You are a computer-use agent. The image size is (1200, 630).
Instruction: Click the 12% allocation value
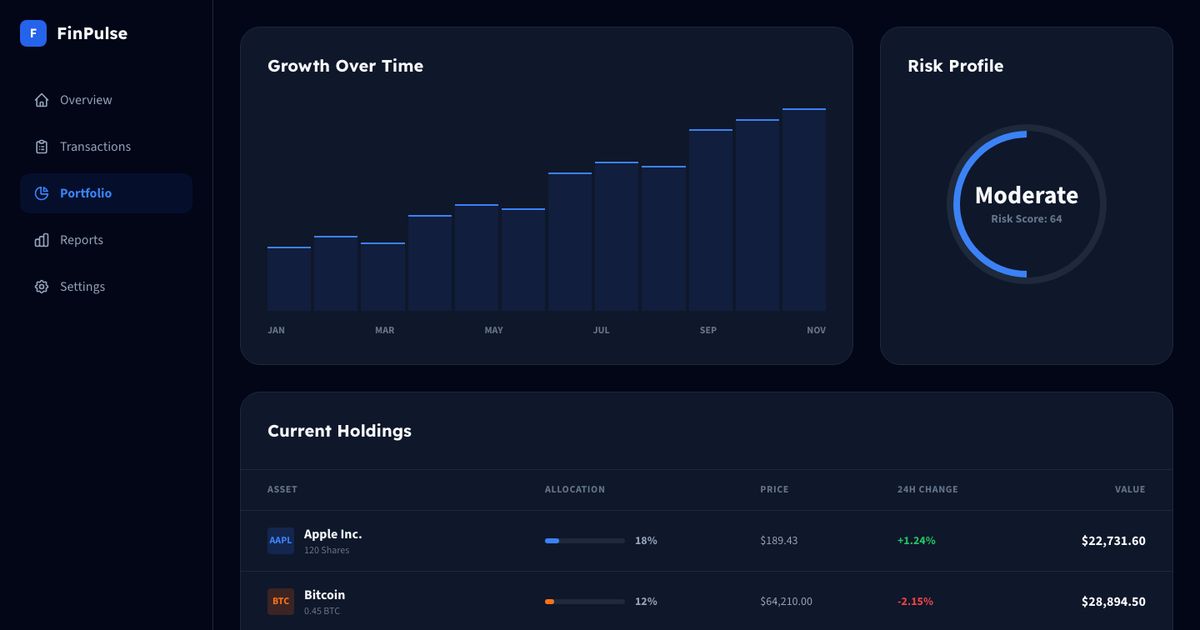click(x=646, y=602)
